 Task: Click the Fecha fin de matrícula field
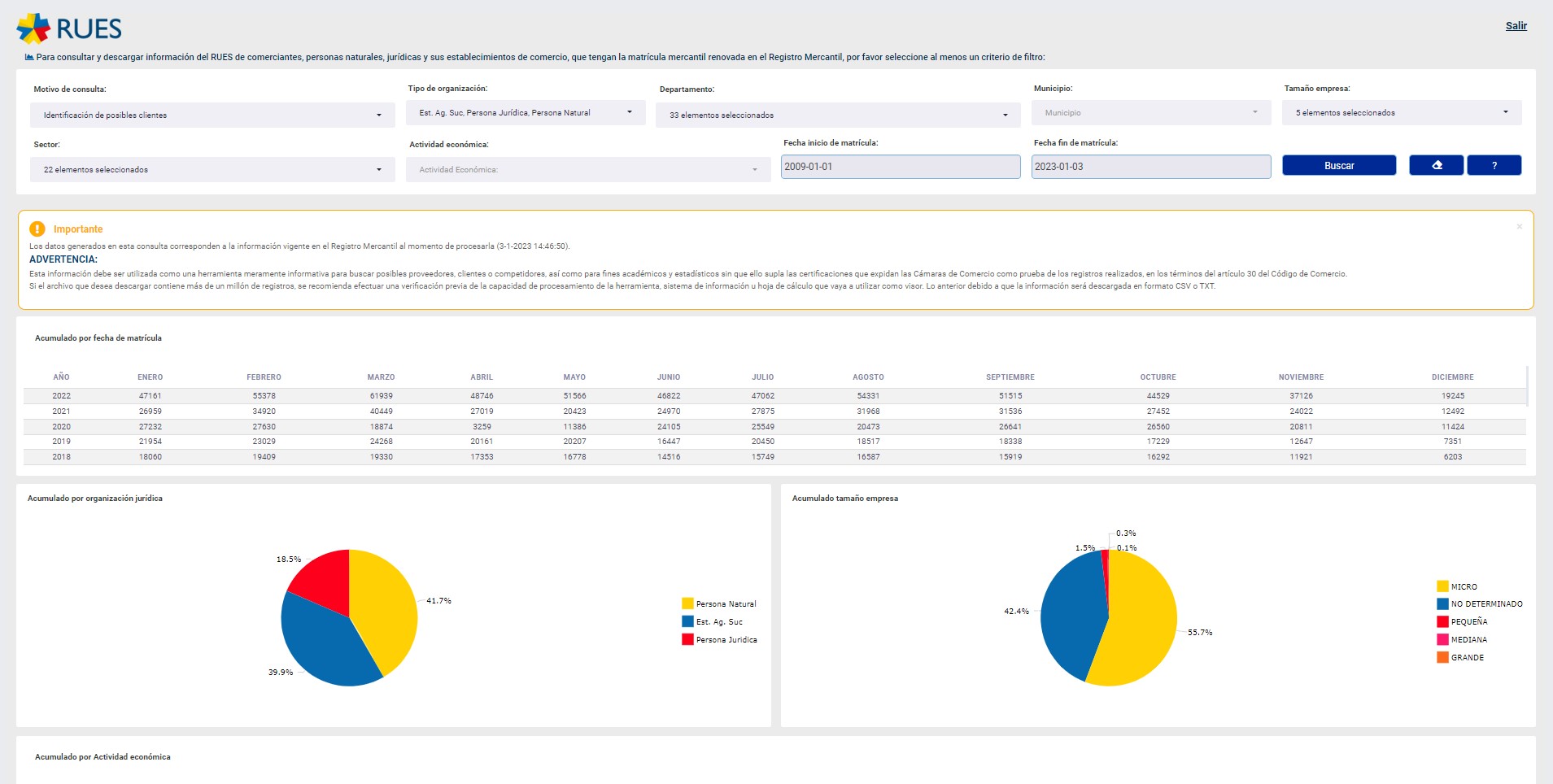(1150, 167)
